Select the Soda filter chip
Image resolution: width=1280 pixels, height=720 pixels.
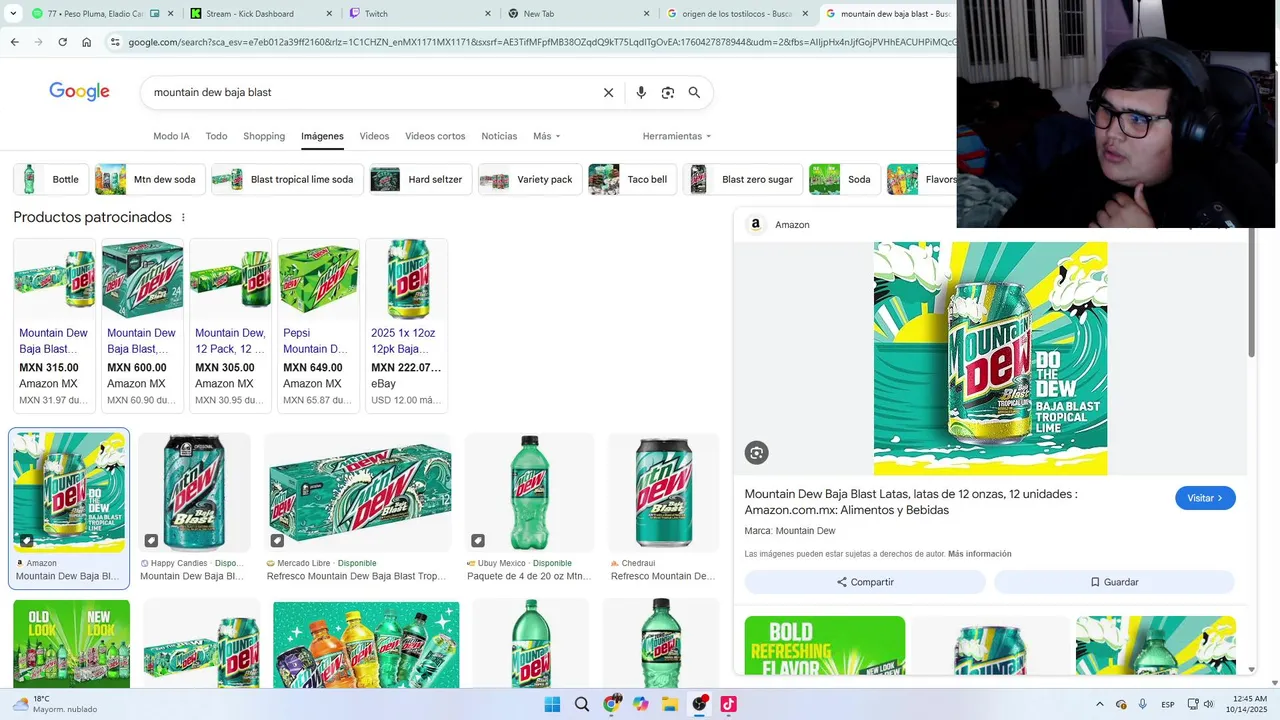click(844, 179)
